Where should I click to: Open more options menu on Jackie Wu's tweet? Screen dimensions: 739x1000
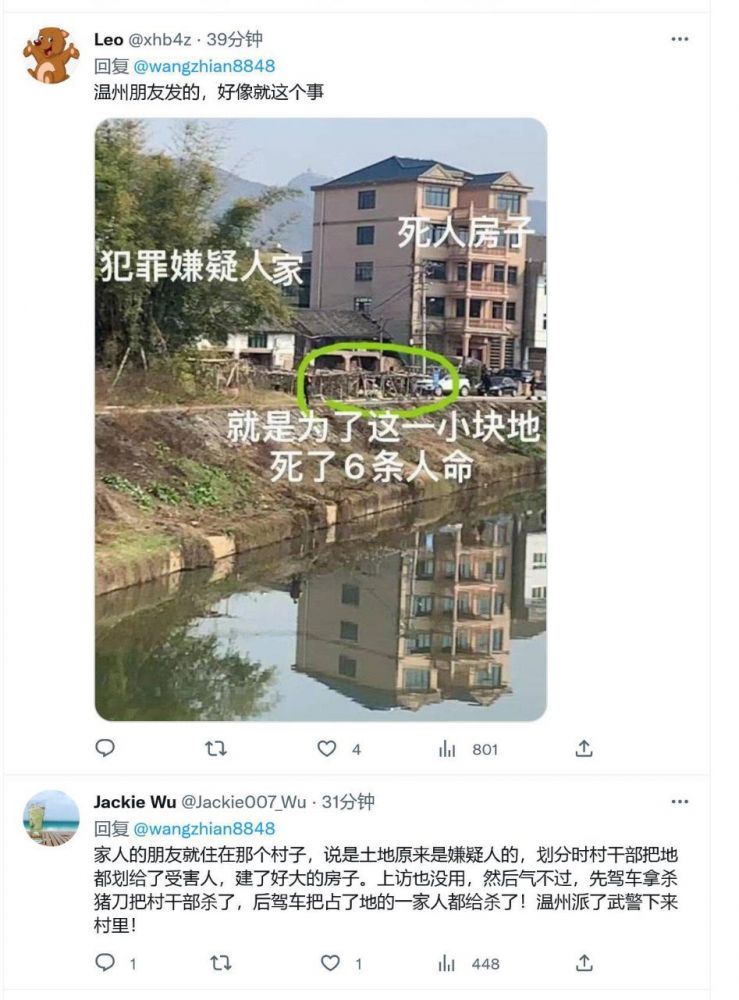(680, 801)
